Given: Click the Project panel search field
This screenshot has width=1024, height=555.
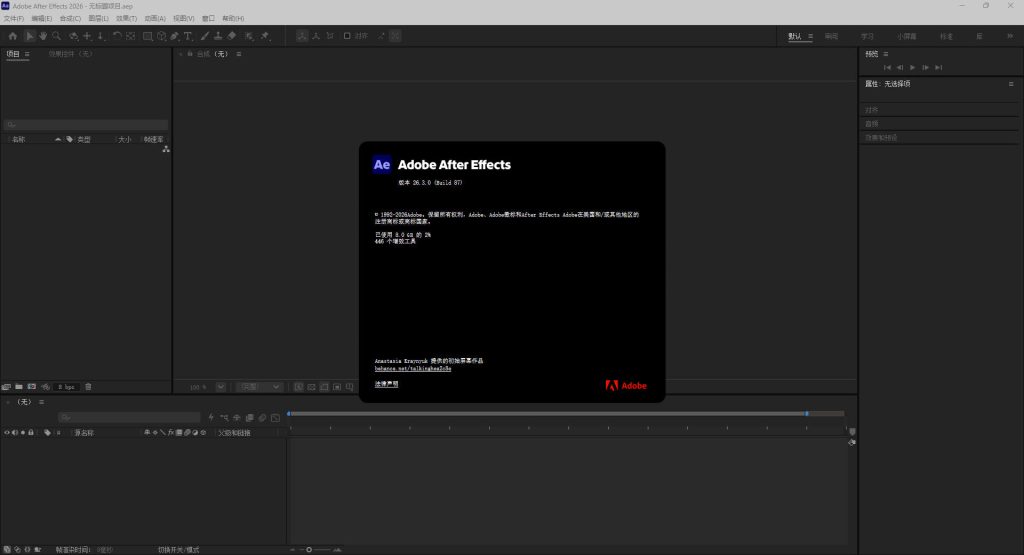Looking at the screenshot, I should click(86, 125).
